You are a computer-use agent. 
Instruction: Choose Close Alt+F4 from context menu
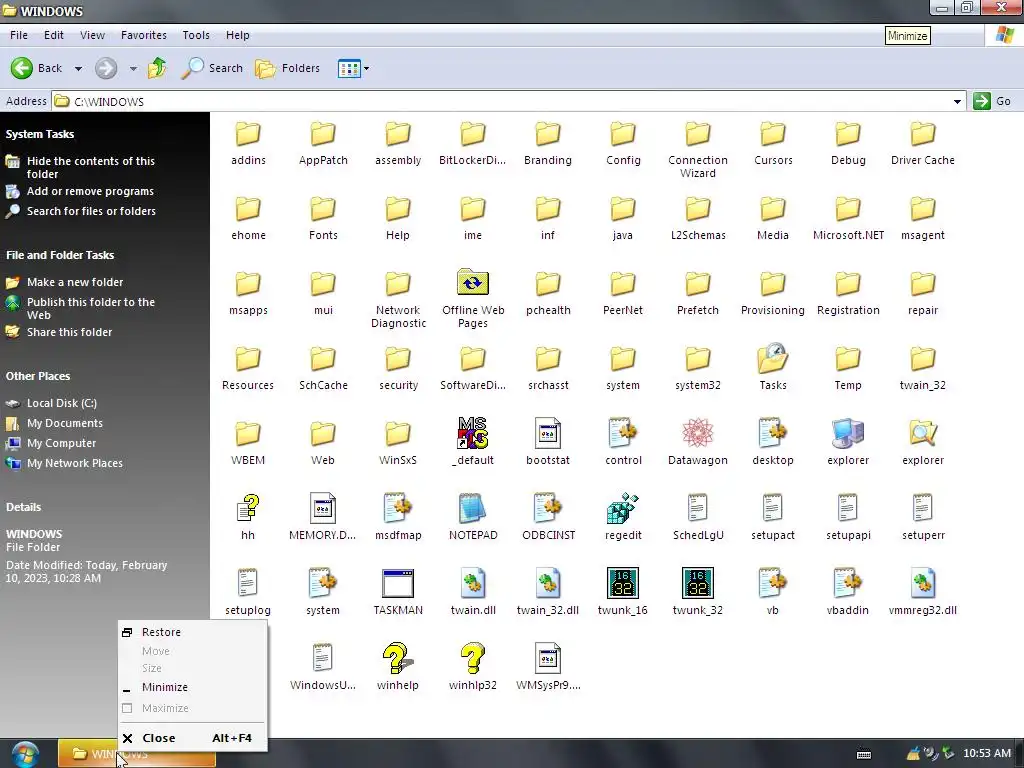pyautogui.click(x=193, y=738)
